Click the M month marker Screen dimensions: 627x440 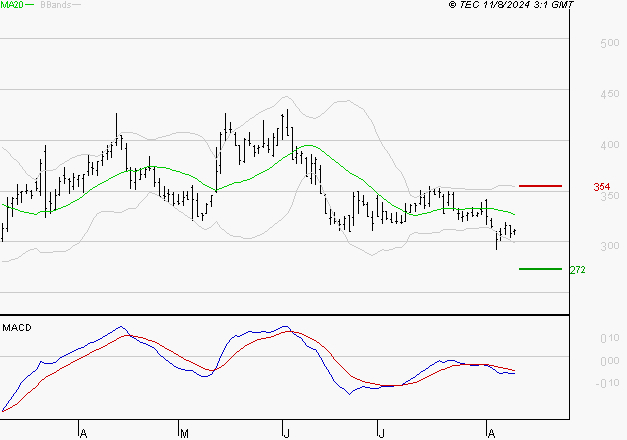tap(184, 434)
